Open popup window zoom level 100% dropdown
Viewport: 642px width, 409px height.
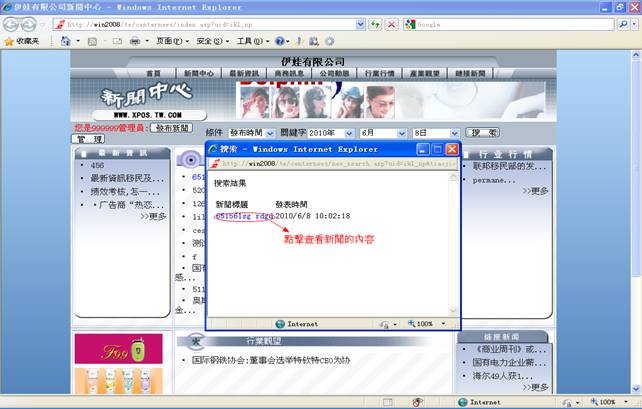(430, 324)
